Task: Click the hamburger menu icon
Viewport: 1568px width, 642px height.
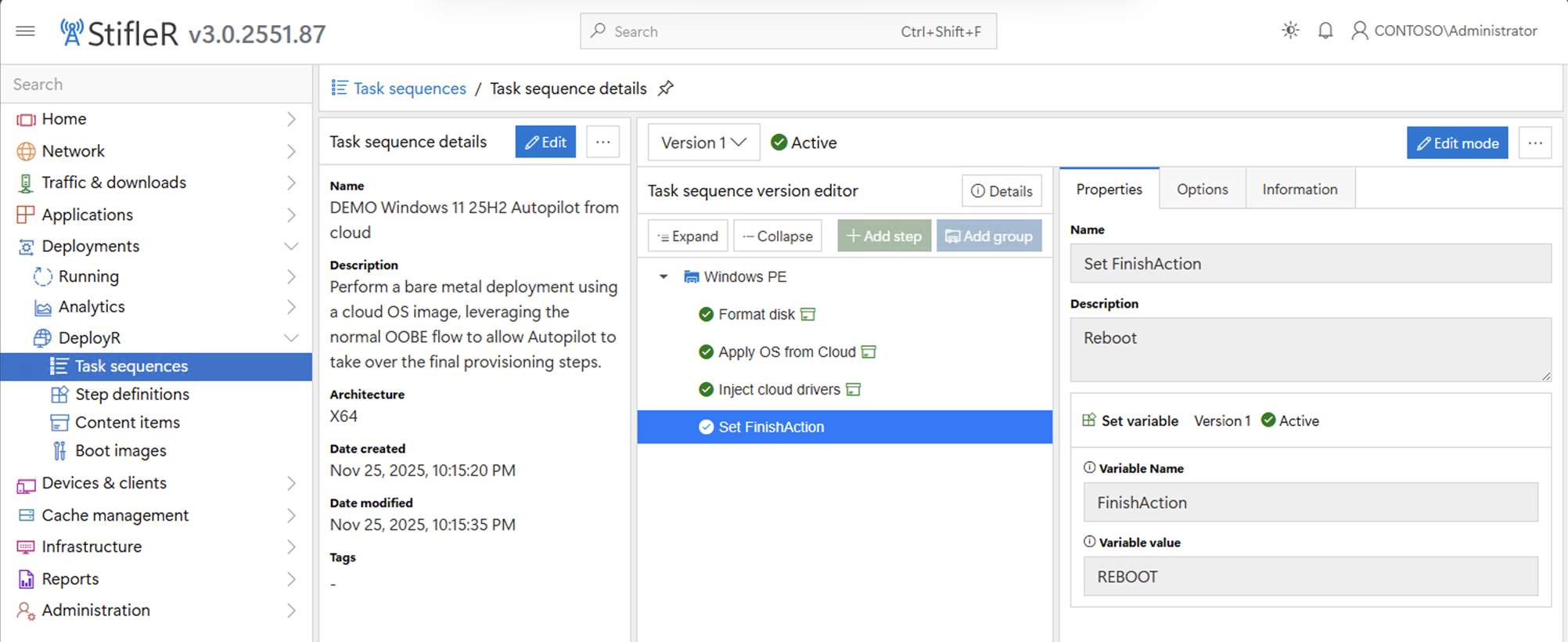Action: pyautogui.click(x=25, y=31)
